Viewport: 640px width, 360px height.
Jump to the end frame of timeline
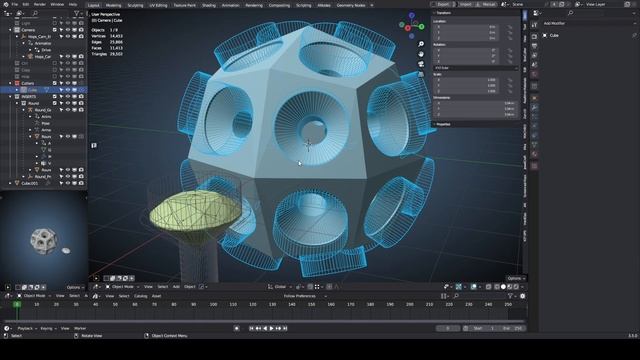[285, 328]
